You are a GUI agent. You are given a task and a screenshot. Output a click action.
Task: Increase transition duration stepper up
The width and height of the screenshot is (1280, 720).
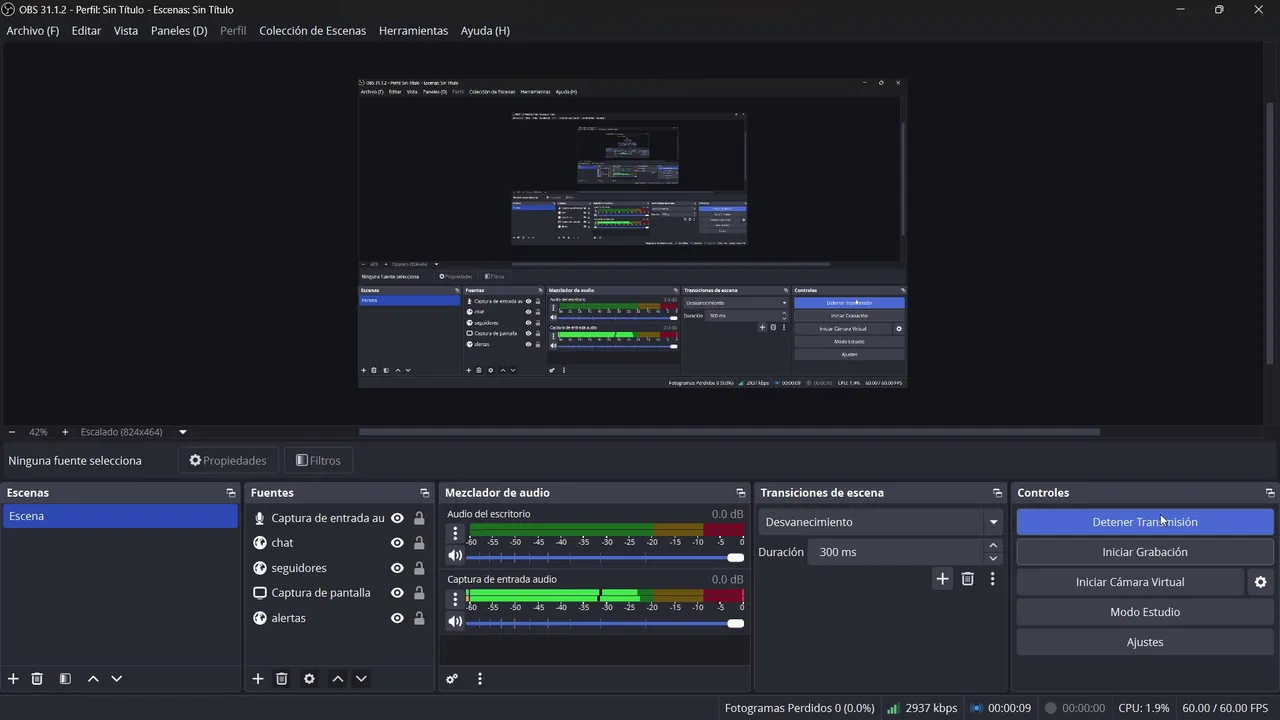tap(993, 546)
